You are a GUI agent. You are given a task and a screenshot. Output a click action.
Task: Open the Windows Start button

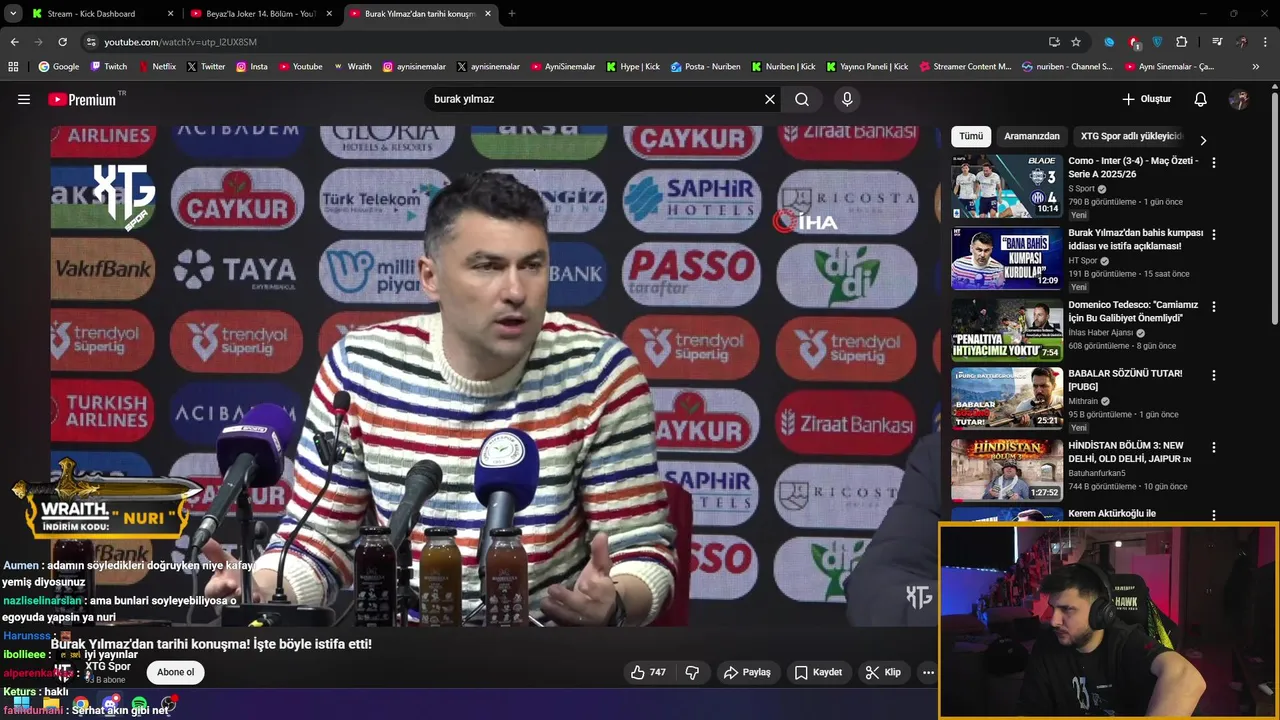pos(21,704)
